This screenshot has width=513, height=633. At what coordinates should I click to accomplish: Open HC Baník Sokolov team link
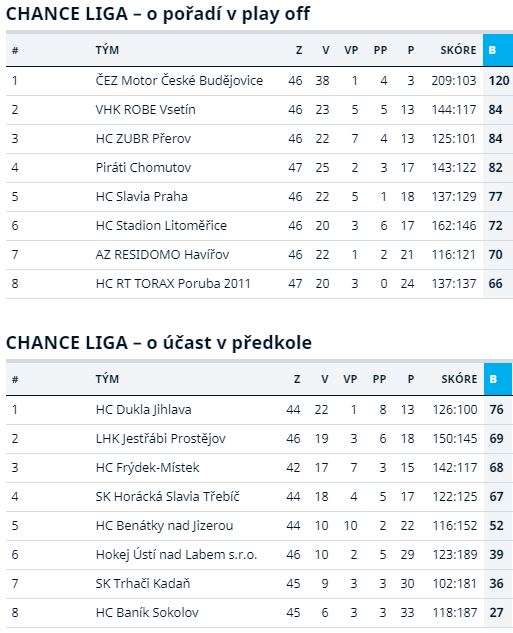click(147, 613)
